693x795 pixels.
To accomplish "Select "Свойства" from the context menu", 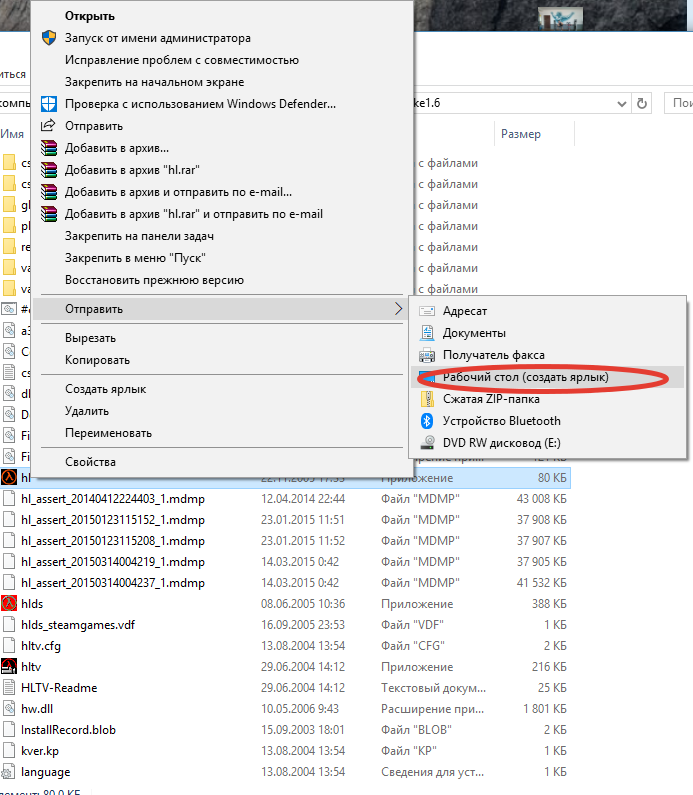I will point(90,462).
